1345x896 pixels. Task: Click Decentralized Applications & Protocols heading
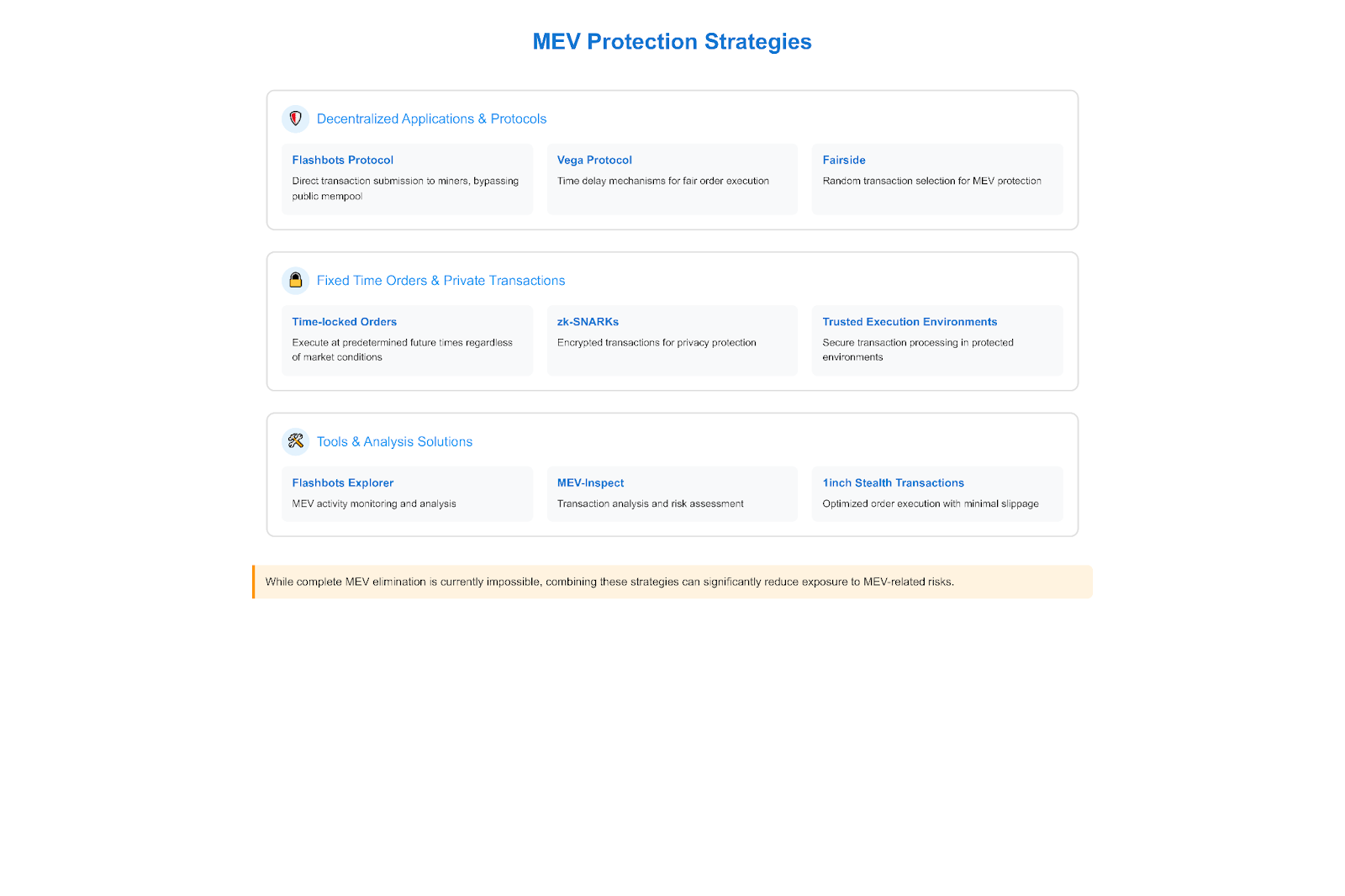tap(431, 119)
